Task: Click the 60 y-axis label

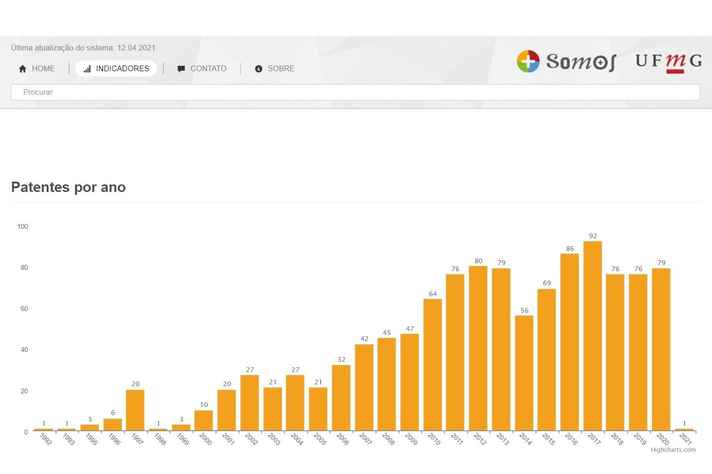Action: [x=24, y=309]
